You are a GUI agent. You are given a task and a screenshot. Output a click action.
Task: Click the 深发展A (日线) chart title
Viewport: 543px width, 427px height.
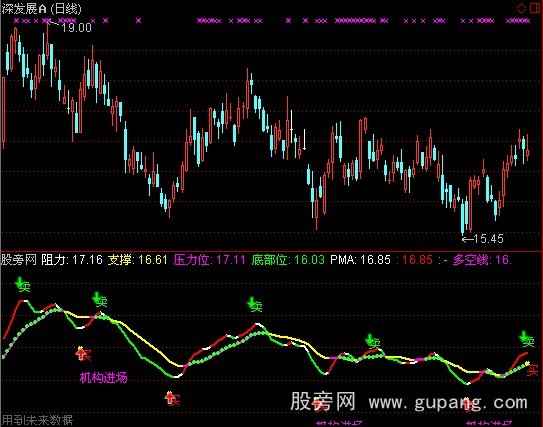(41, 8)
